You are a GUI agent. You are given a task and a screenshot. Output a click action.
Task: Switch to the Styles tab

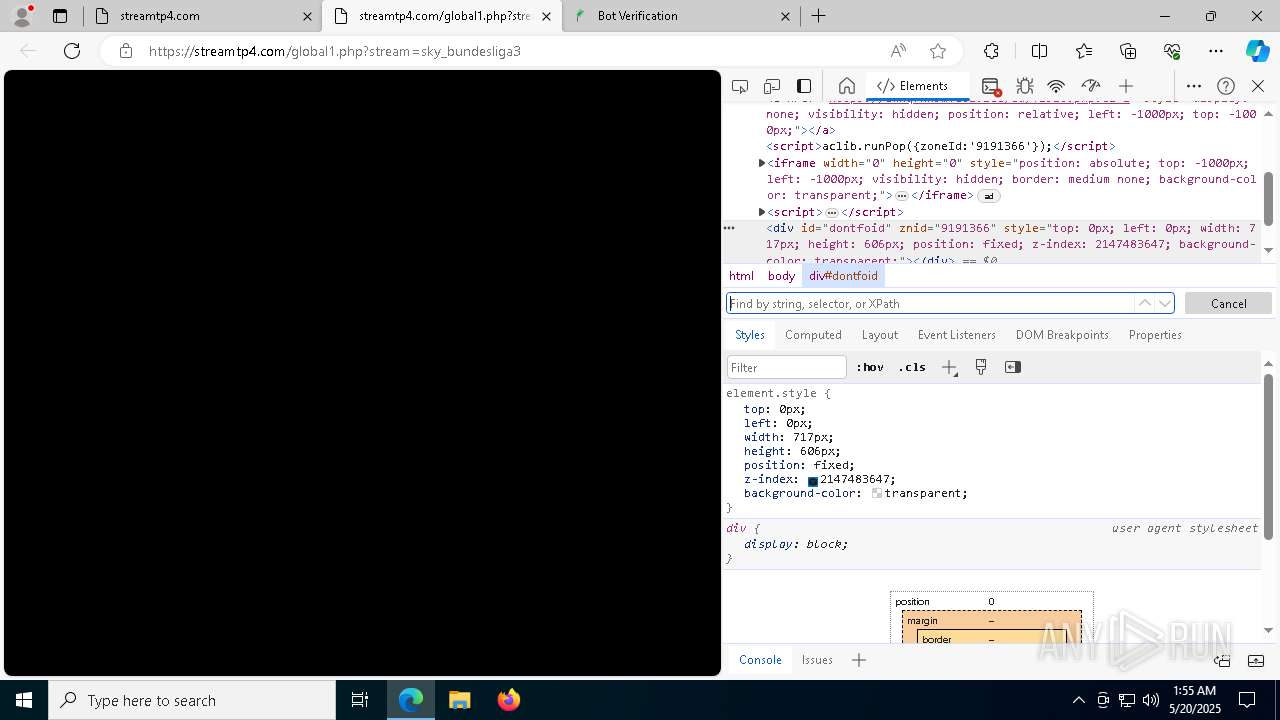pyautogui.click(x=749, y=335)
